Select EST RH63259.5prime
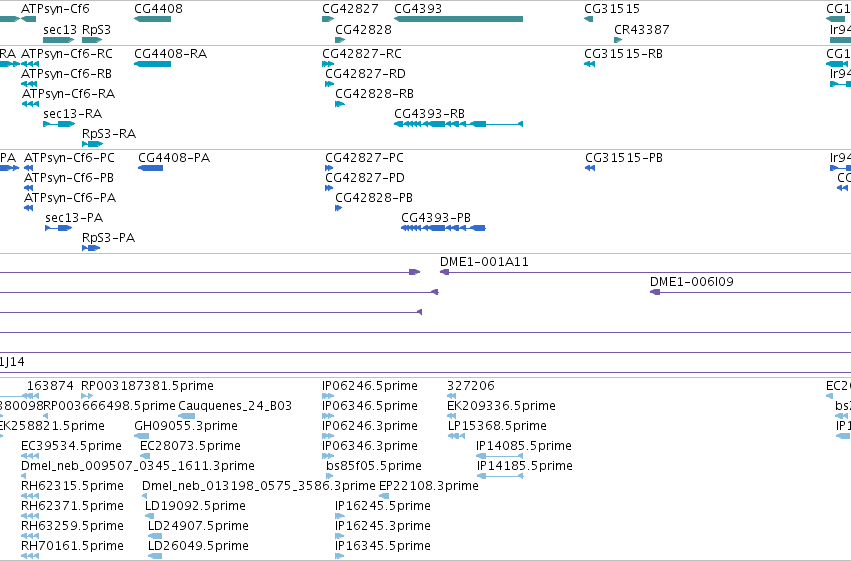 (72, 527)
